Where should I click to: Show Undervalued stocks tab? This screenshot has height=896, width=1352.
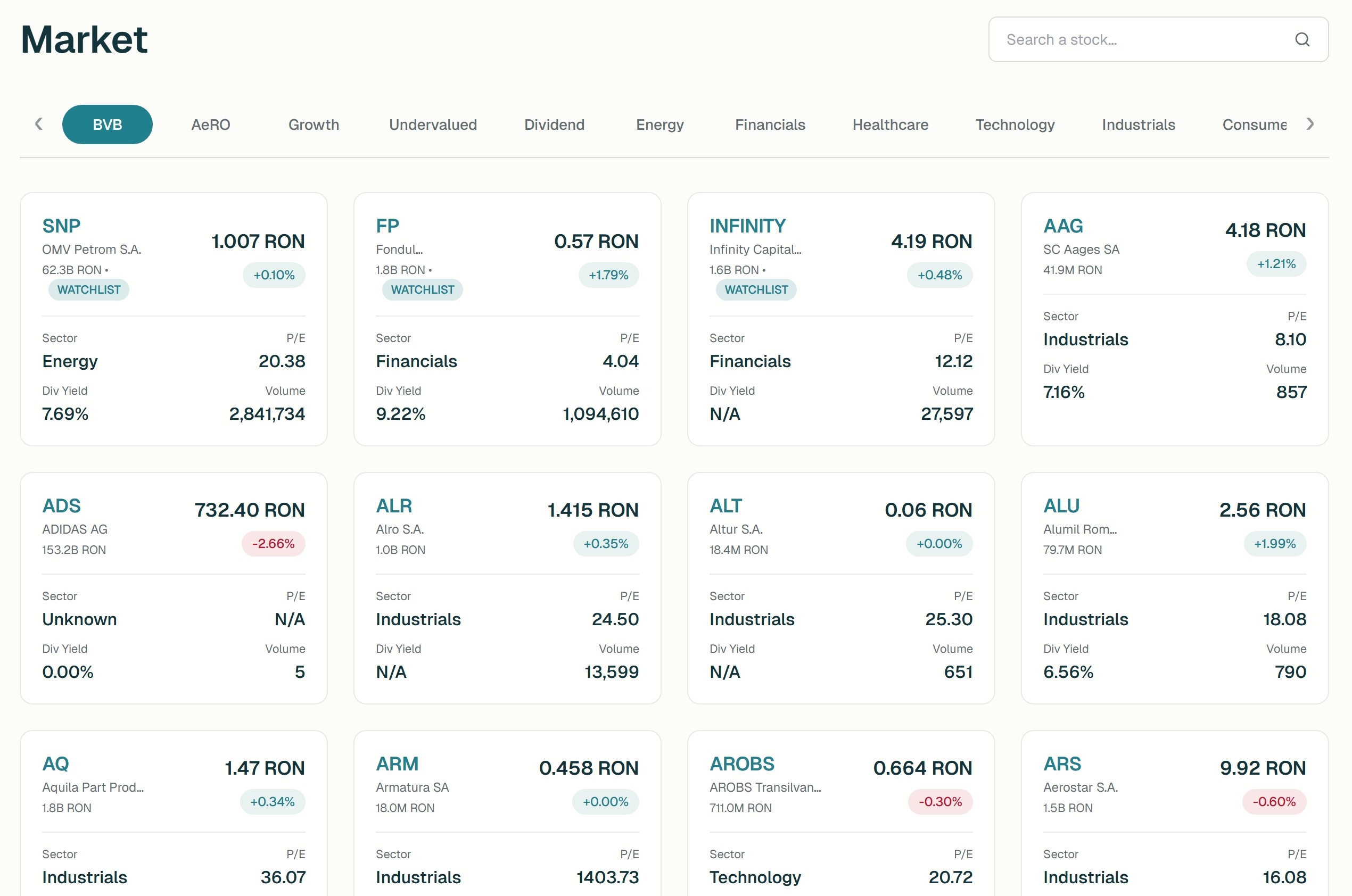click(x=433, y=125)
